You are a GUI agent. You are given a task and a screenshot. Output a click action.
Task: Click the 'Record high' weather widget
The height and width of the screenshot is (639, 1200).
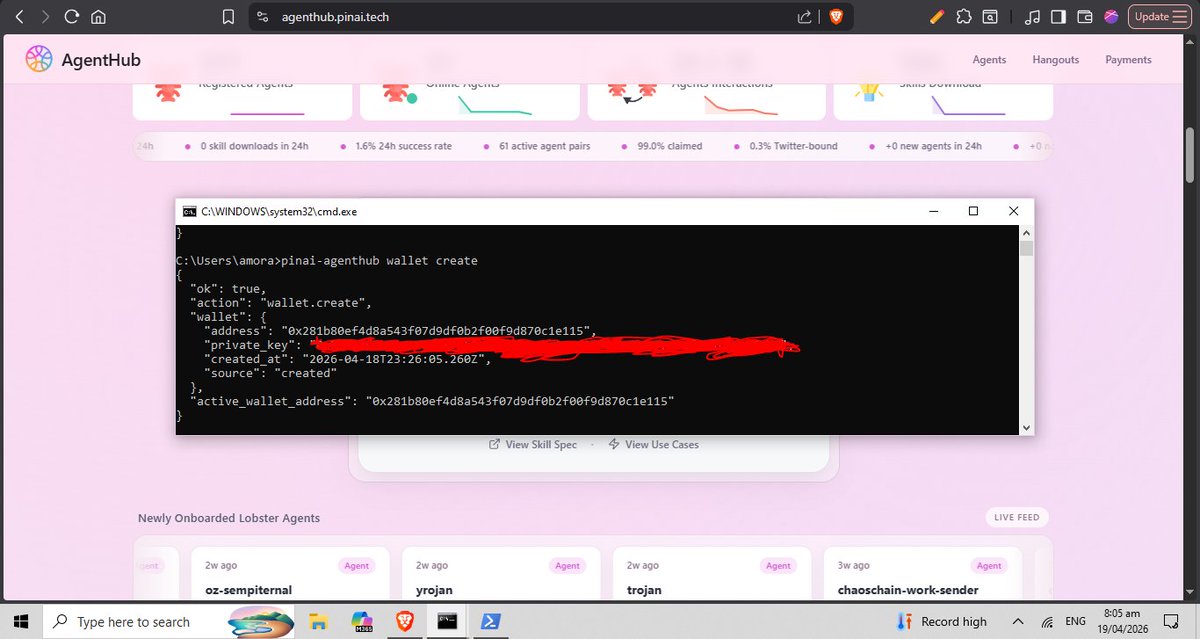point(941,621)
